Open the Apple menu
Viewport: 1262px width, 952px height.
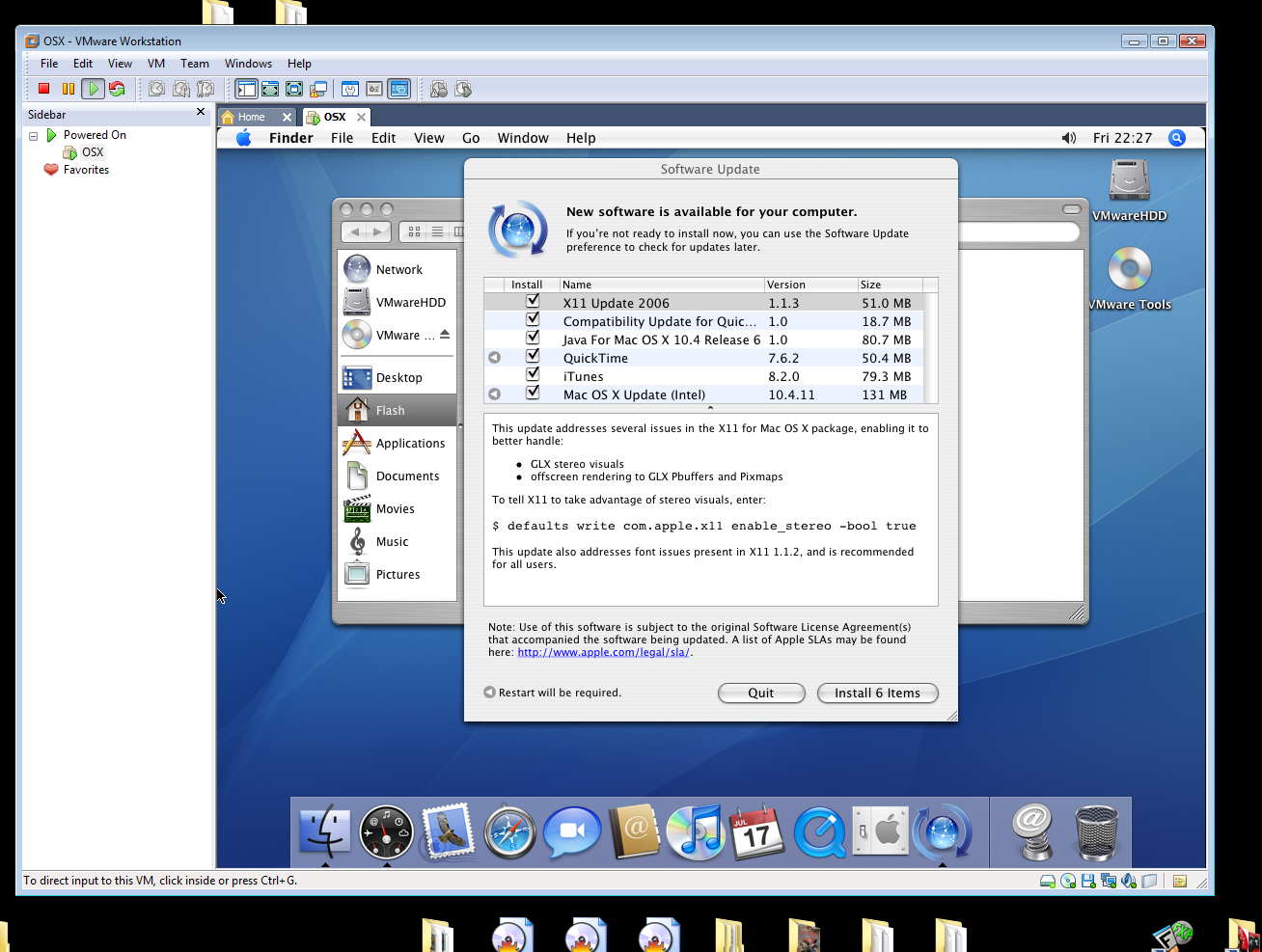click(244, 138)
